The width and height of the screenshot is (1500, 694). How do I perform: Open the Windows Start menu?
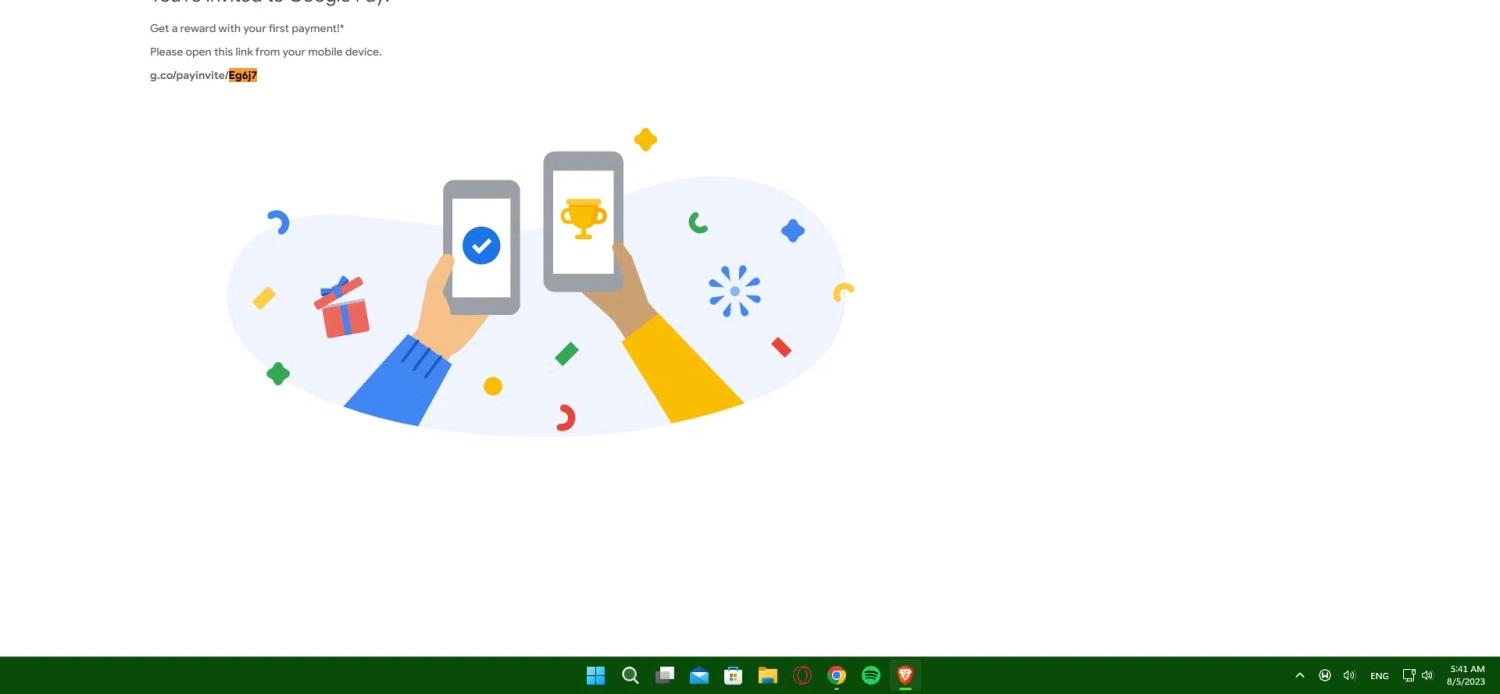pyautogui.click(x=596, y=675)
